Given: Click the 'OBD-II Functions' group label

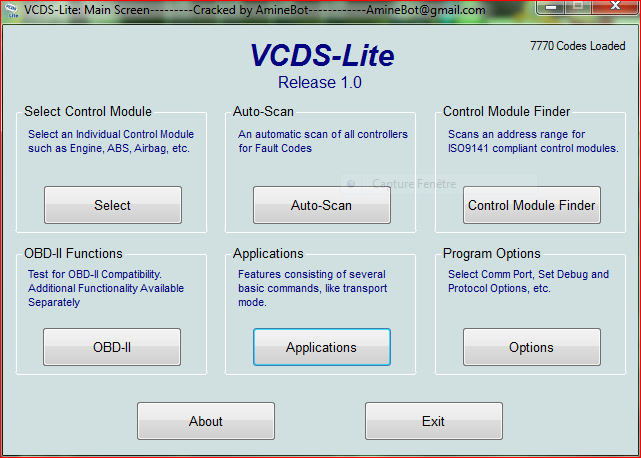Looking at the screenshot, I should 73,253.
